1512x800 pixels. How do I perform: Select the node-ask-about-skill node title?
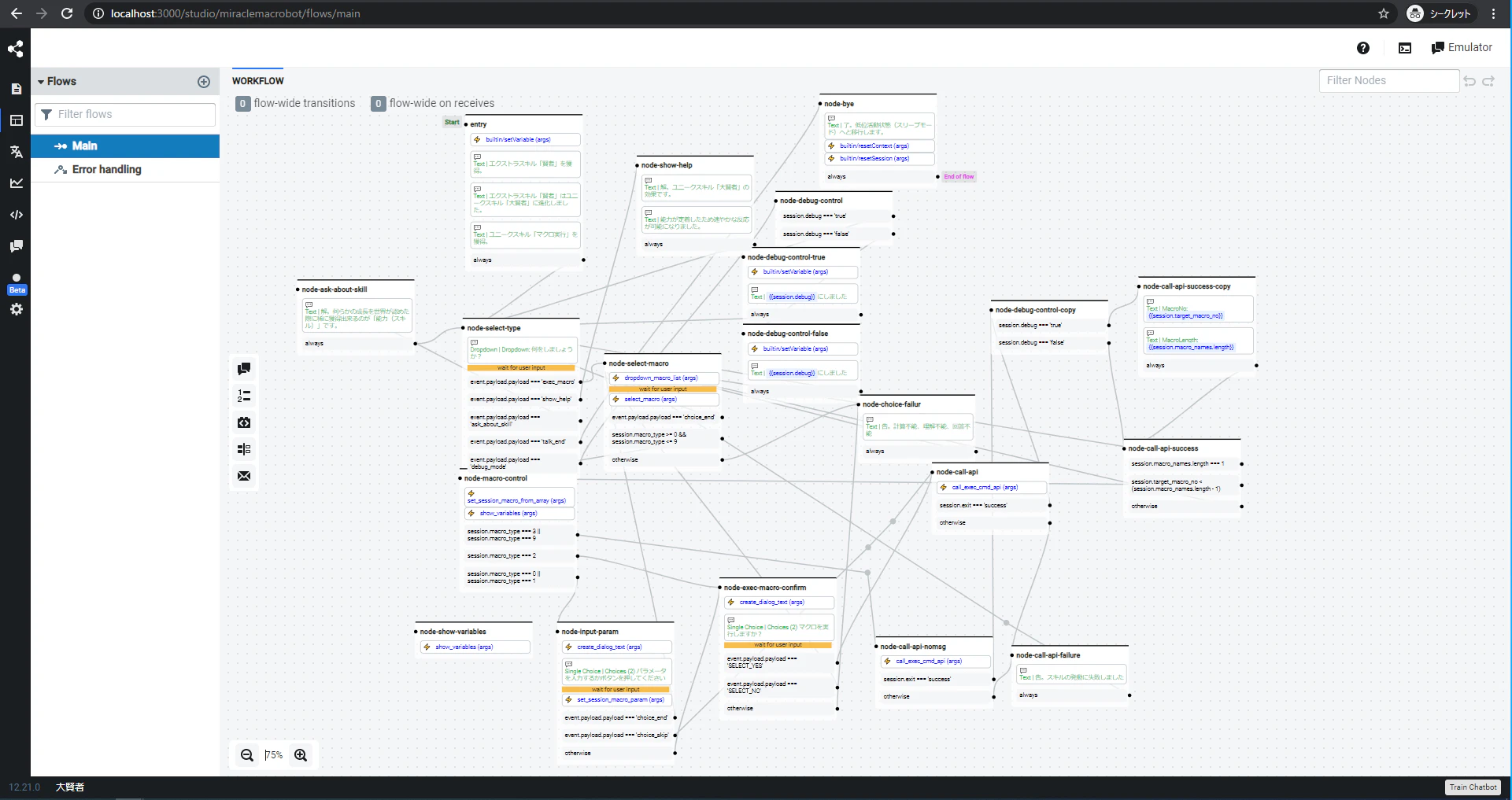[335, 289]
